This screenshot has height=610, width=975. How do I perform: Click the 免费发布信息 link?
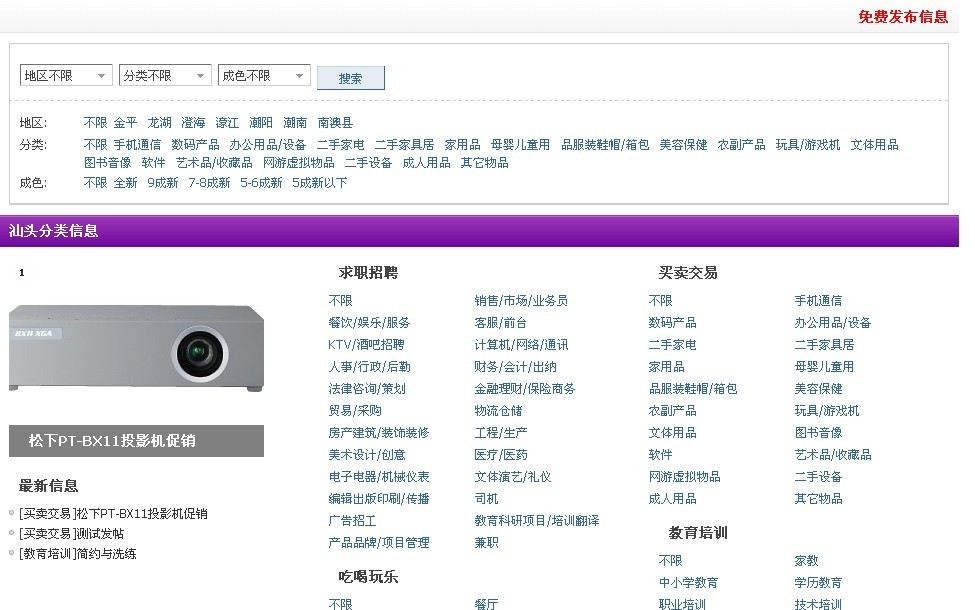tap(902, 17)
